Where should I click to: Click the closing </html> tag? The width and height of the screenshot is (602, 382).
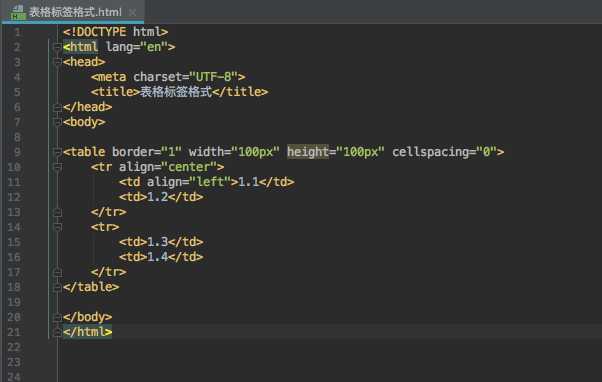click(88, 332)
